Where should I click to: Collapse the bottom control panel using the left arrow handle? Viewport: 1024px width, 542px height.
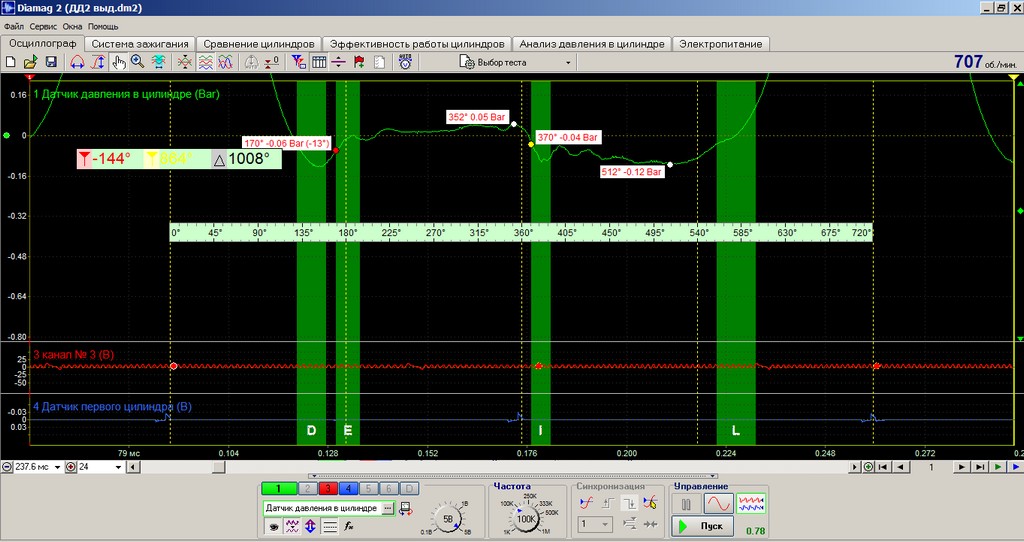313,476
